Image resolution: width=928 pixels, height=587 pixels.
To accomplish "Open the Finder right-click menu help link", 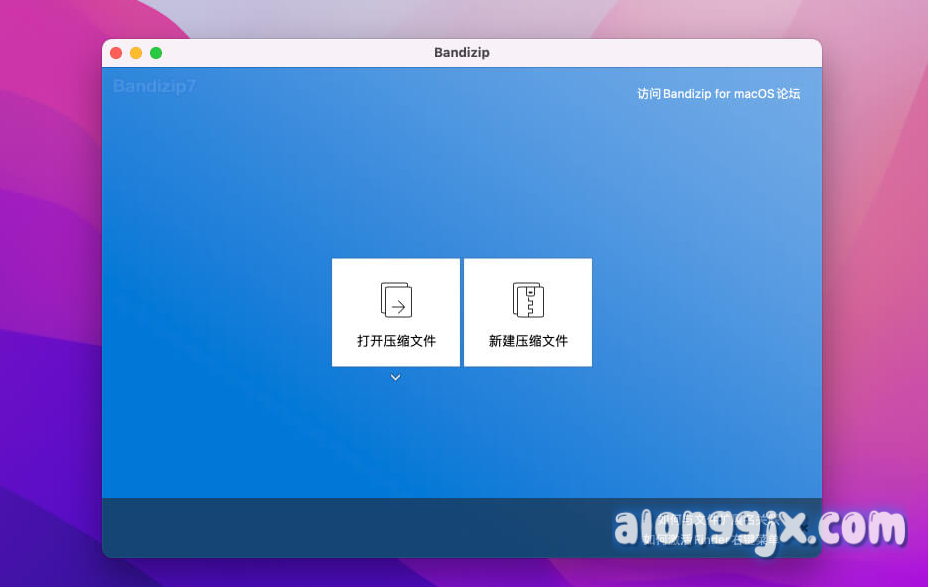I will tap(720, 539).
